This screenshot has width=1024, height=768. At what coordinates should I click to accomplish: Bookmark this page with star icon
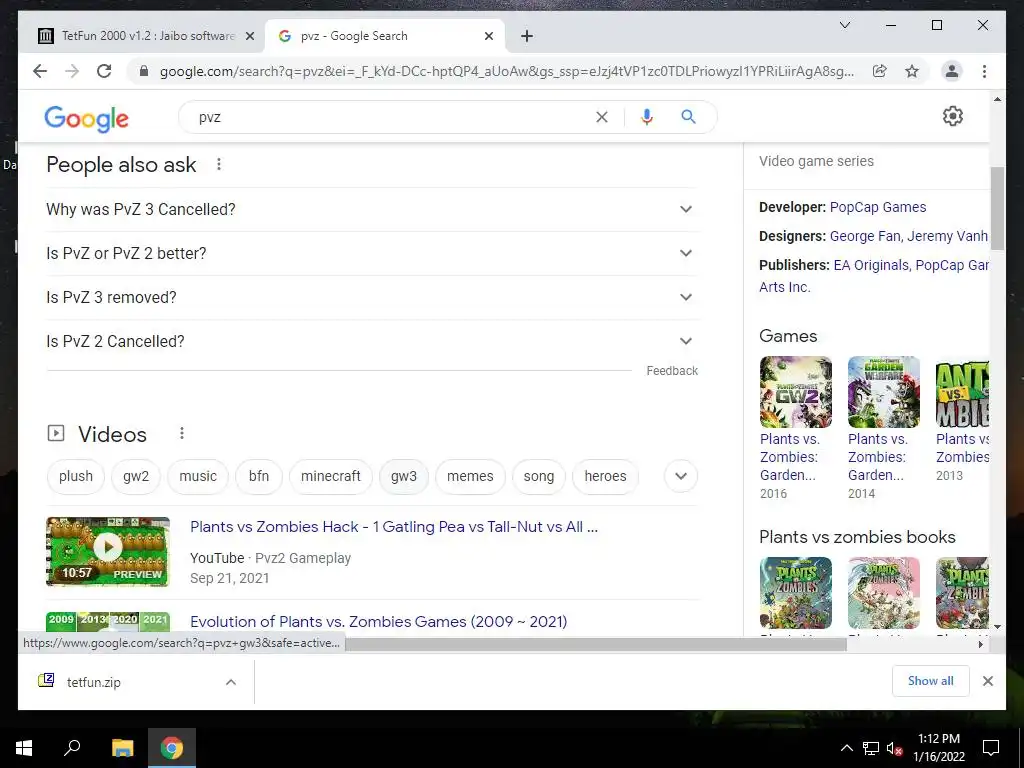912,71
